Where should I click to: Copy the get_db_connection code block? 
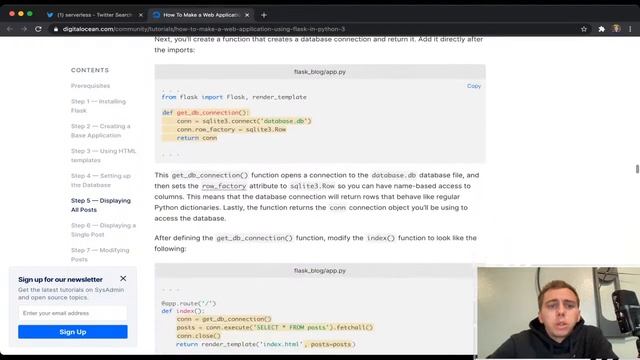coord(474,86)
